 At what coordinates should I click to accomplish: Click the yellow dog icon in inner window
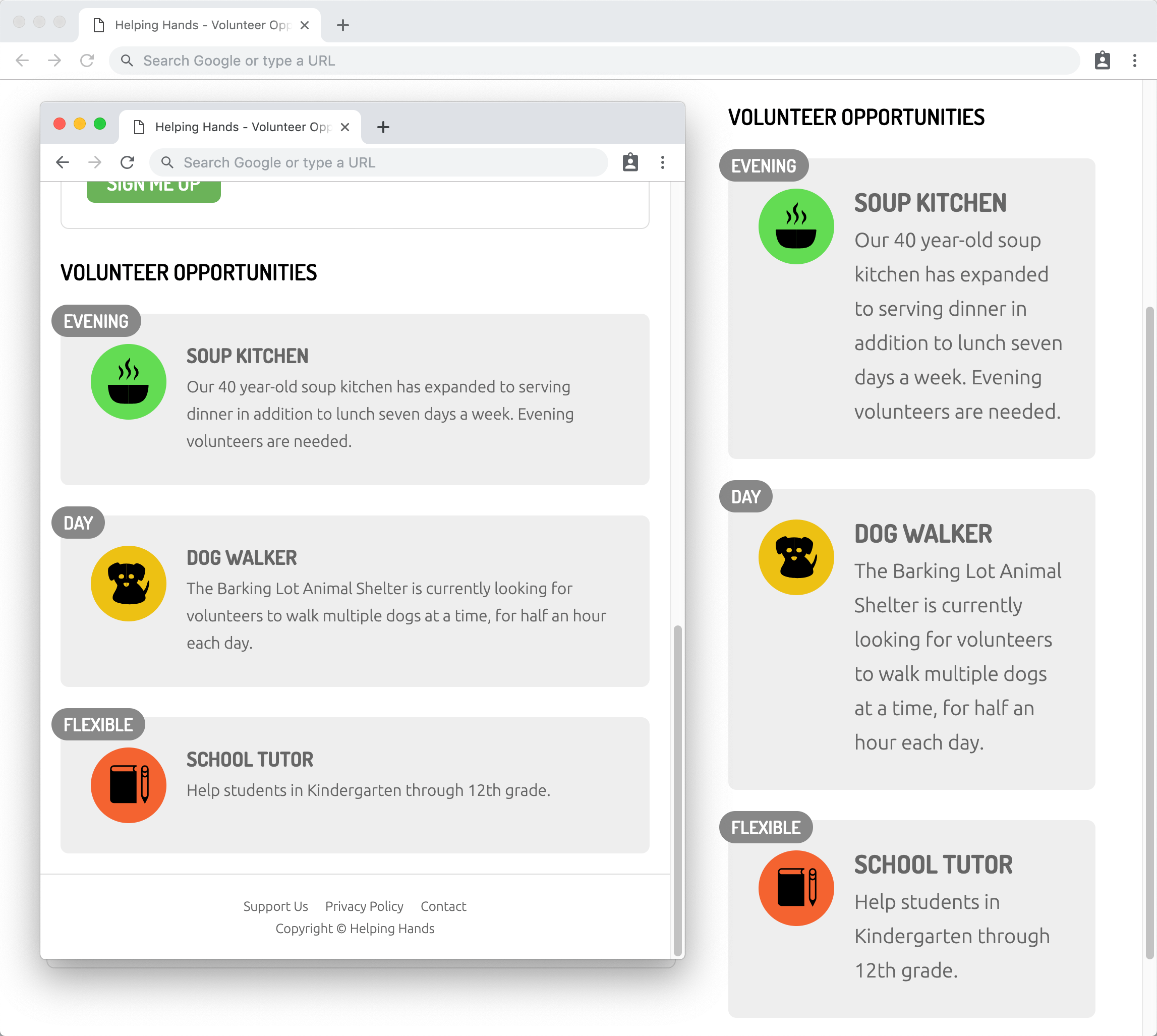(x=129, y=584)
